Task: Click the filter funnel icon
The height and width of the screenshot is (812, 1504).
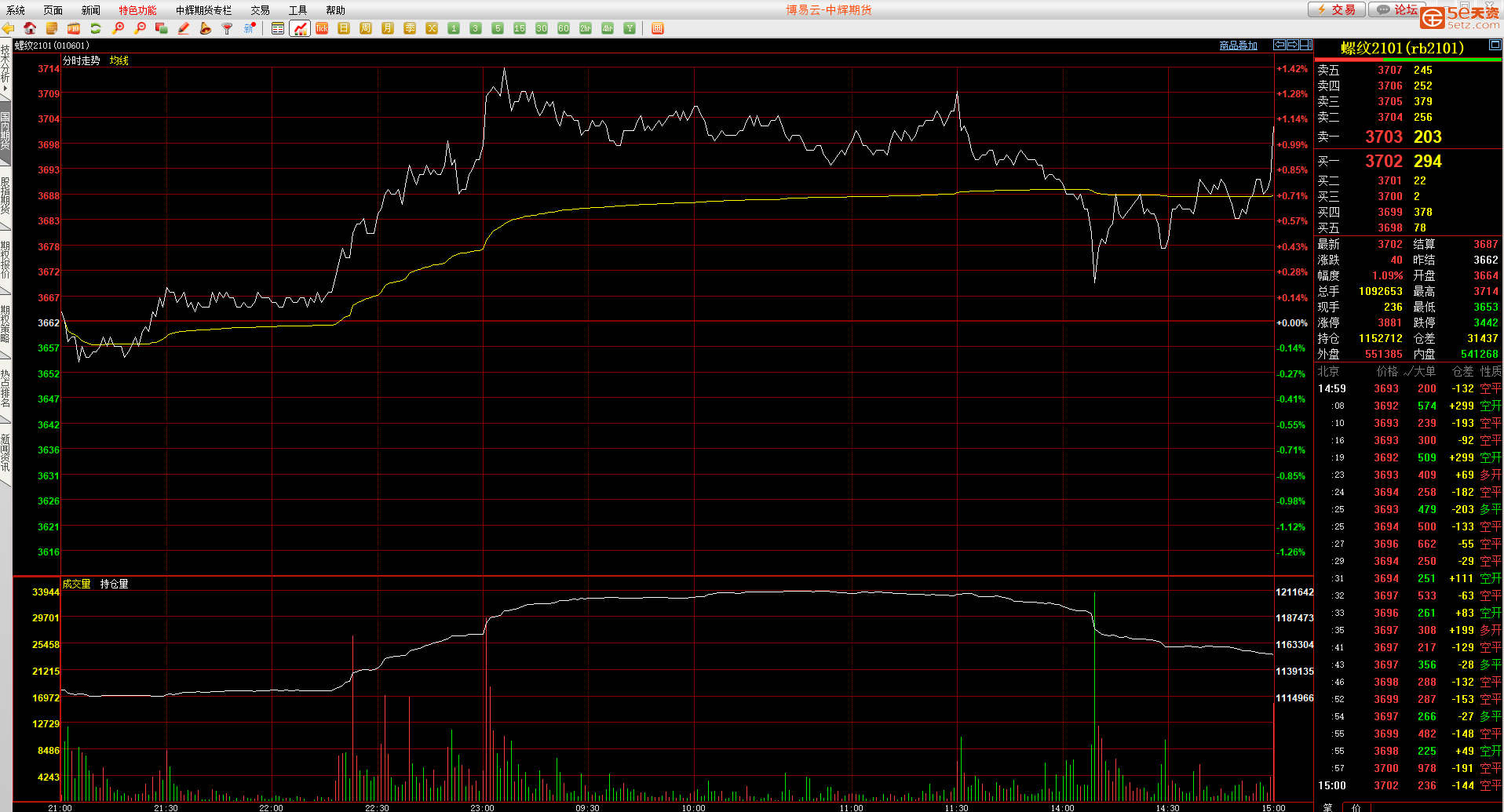Action: pos(228,28)
